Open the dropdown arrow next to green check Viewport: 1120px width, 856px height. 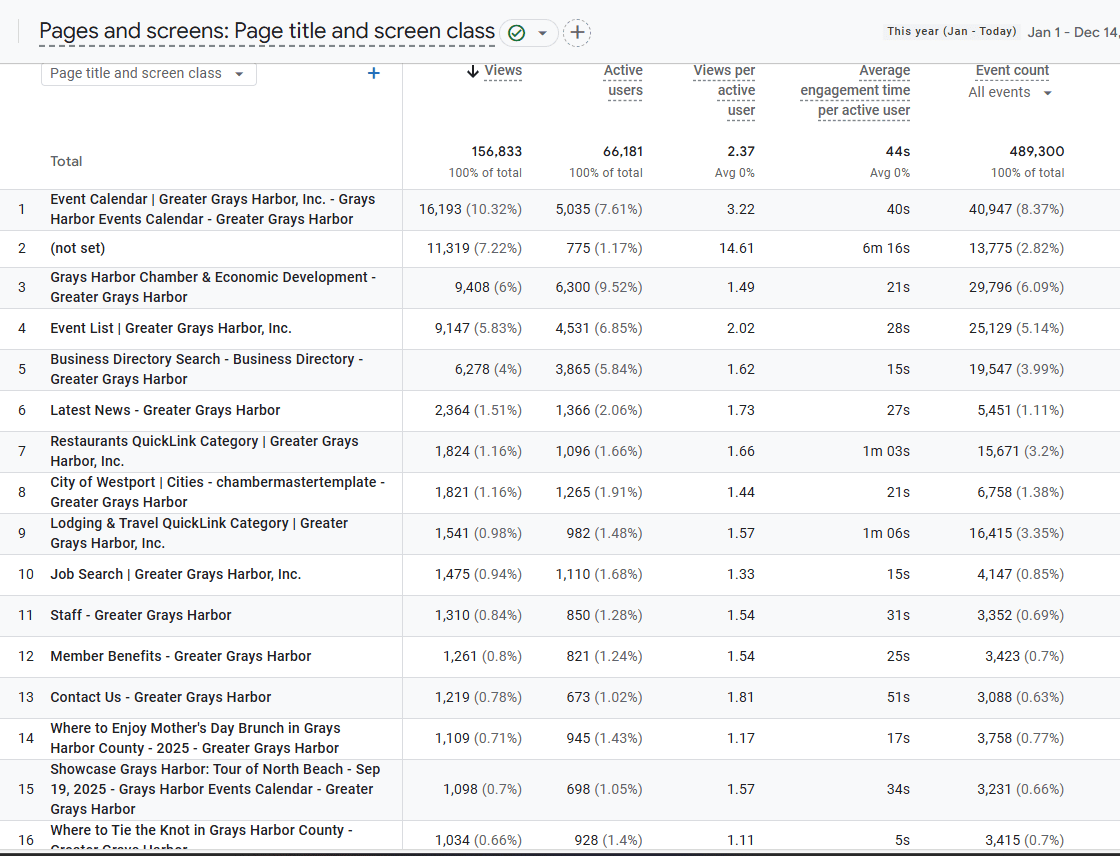[x=542, y=33]
